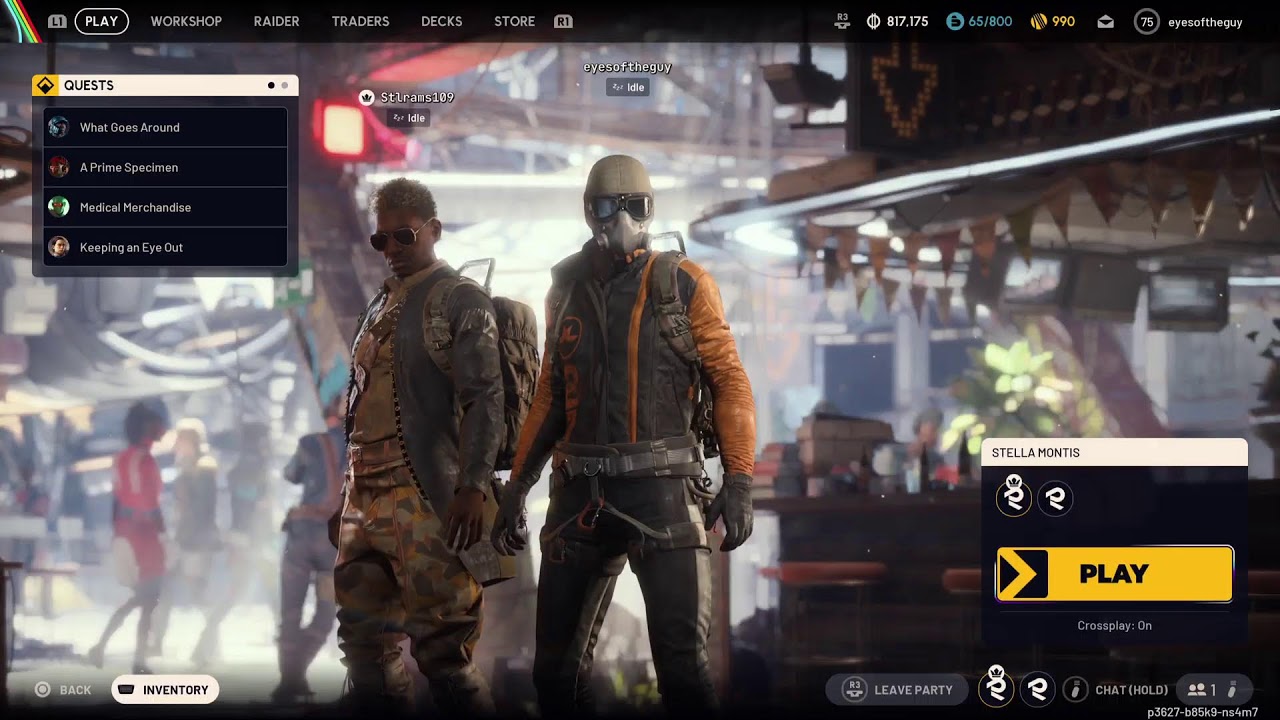Screen dimensions: 1280x720
Task: Click the second member emblem in Stella Montis panel
Action: pyautogui.click(x=1055, y=497)
